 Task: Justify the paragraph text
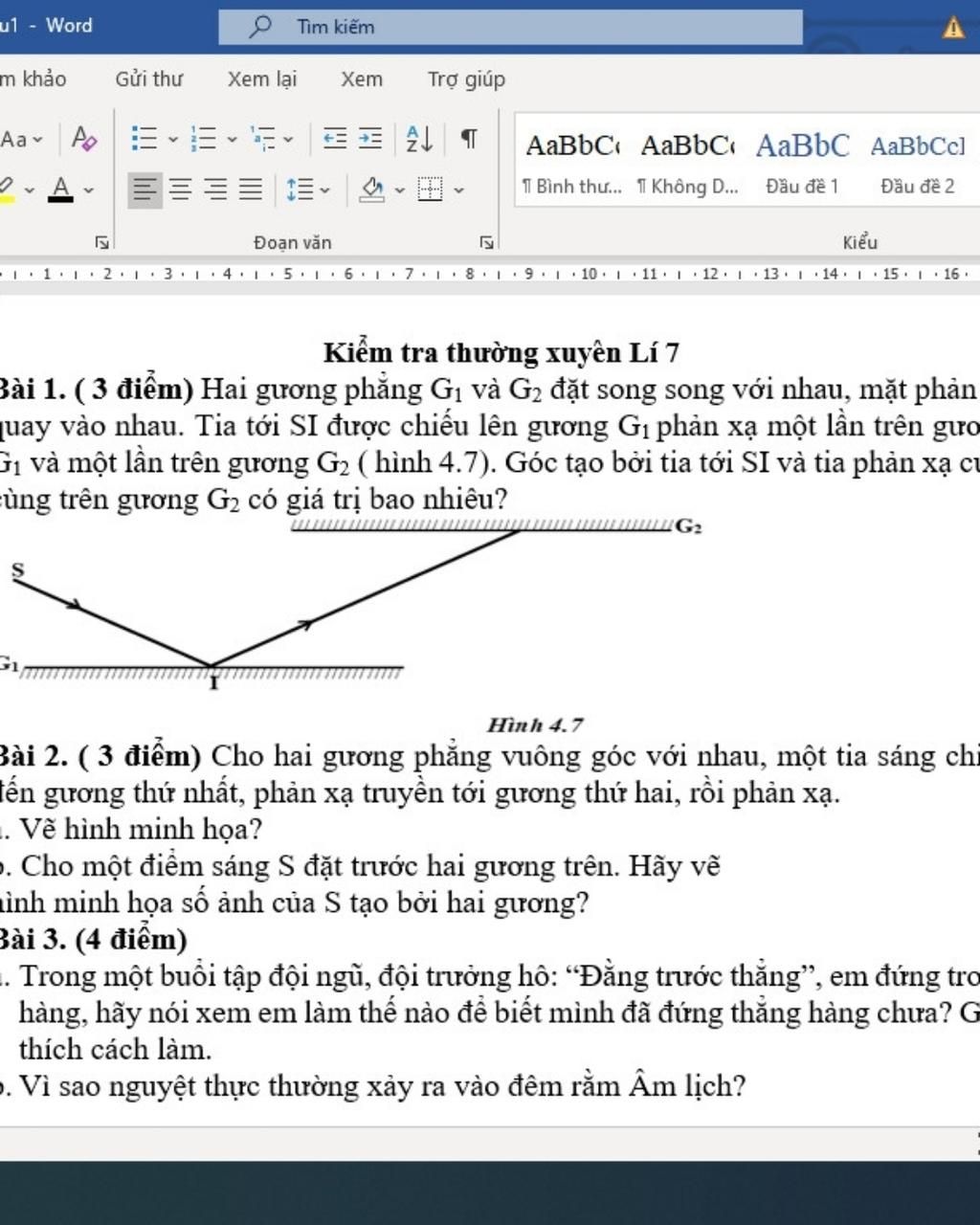click(x=251, y=189)
